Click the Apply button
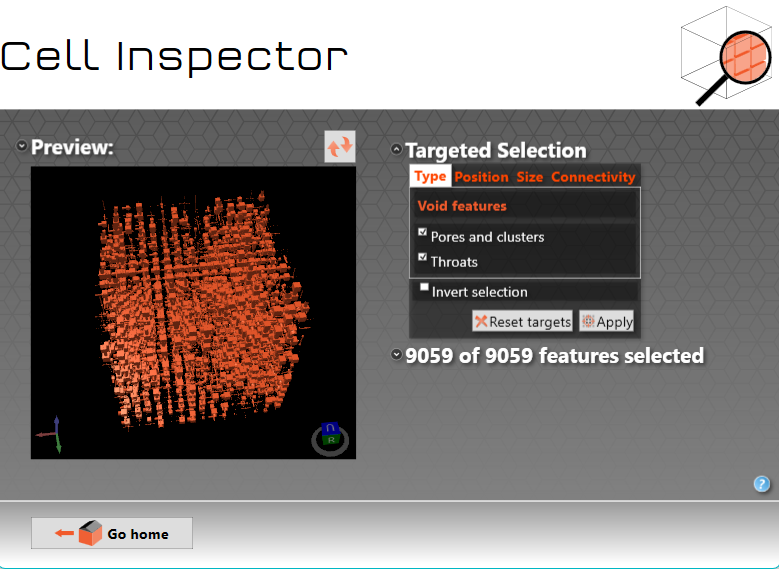The height and width of the screenshot is (569, 779). [x=607, y=322]
